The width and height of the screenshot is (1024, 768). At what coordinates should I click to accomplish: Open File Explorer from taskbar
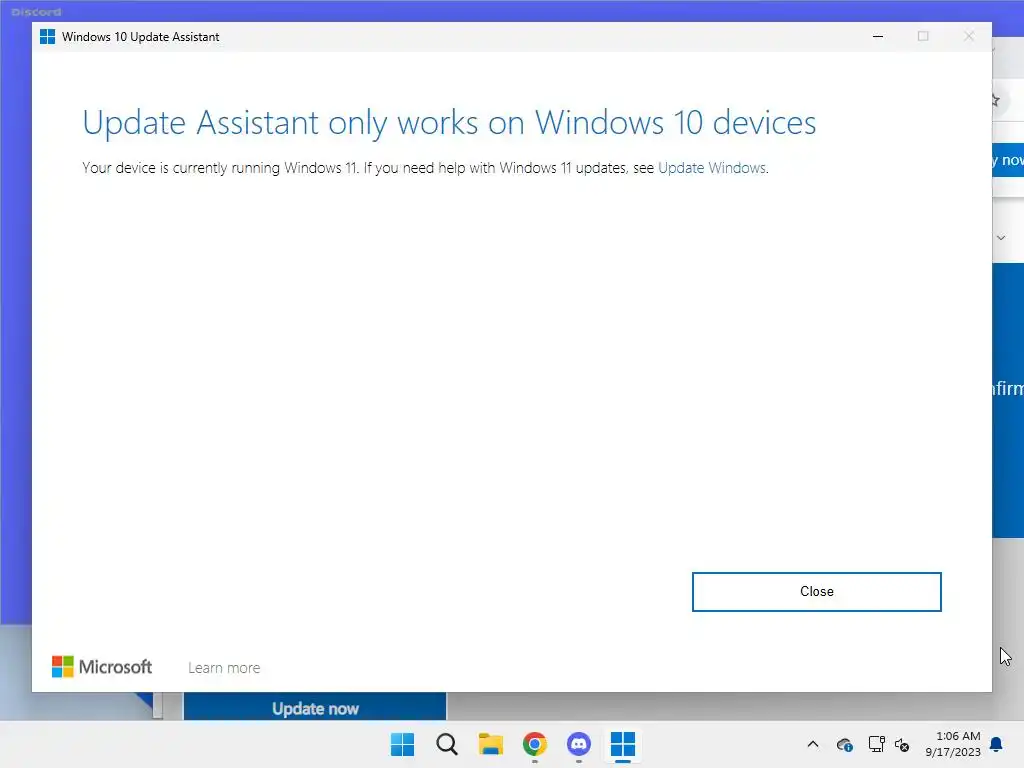[x=490, y=744]
